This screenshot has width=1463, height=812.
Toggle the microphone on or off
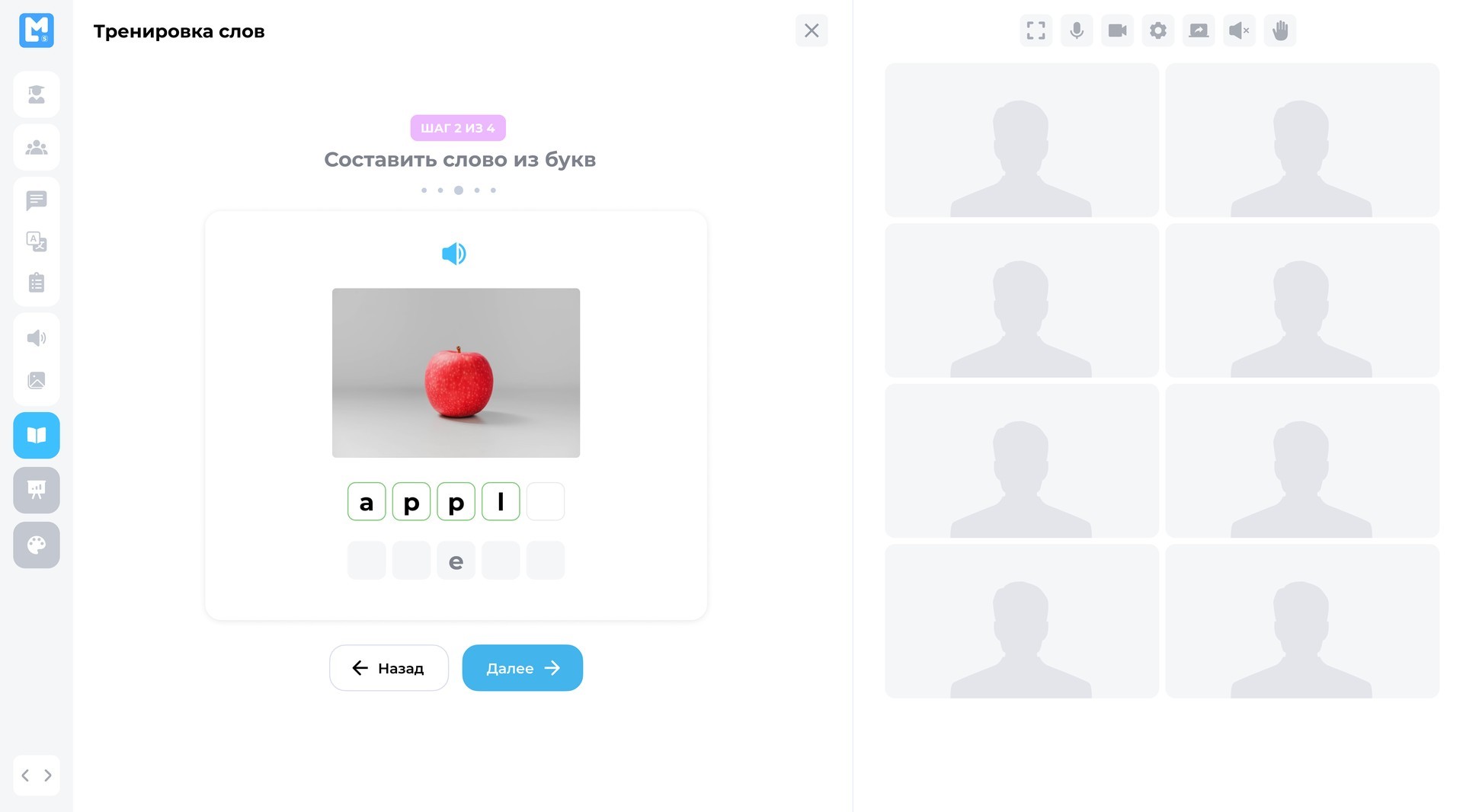tap(1077, 30)
